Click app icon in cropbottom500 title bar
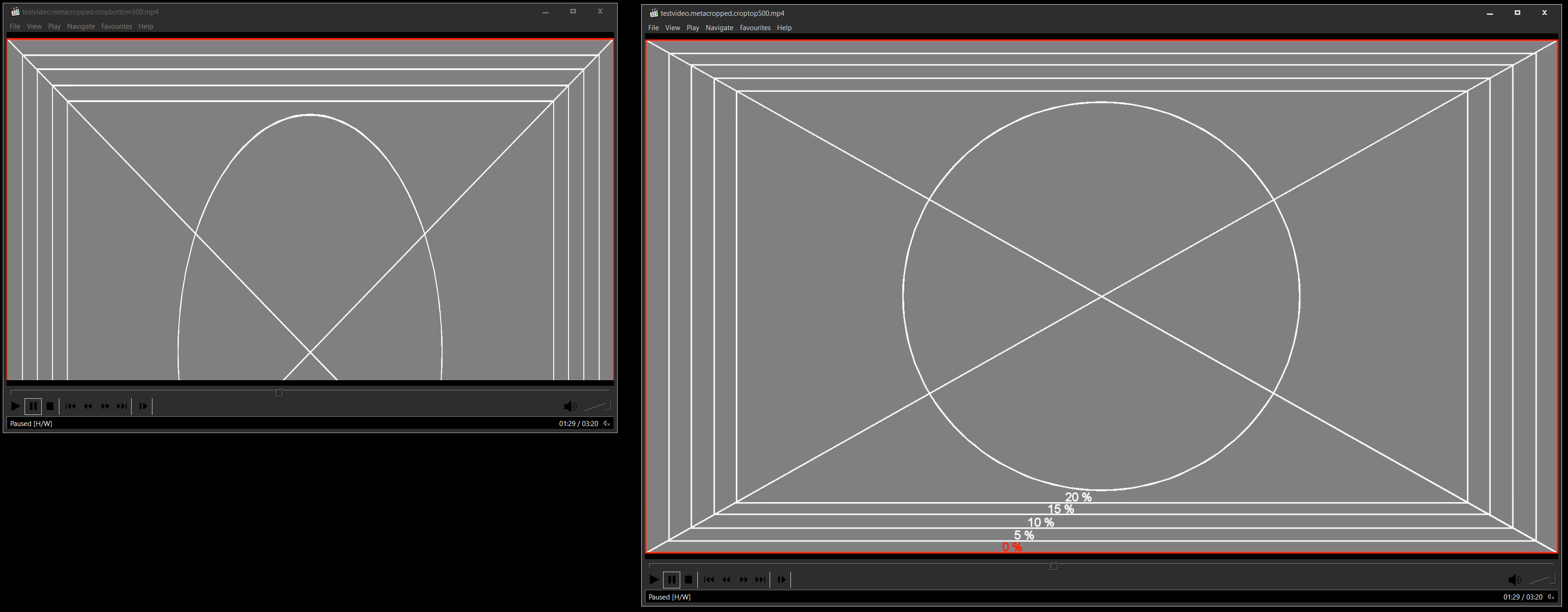 tap(15, 12)
